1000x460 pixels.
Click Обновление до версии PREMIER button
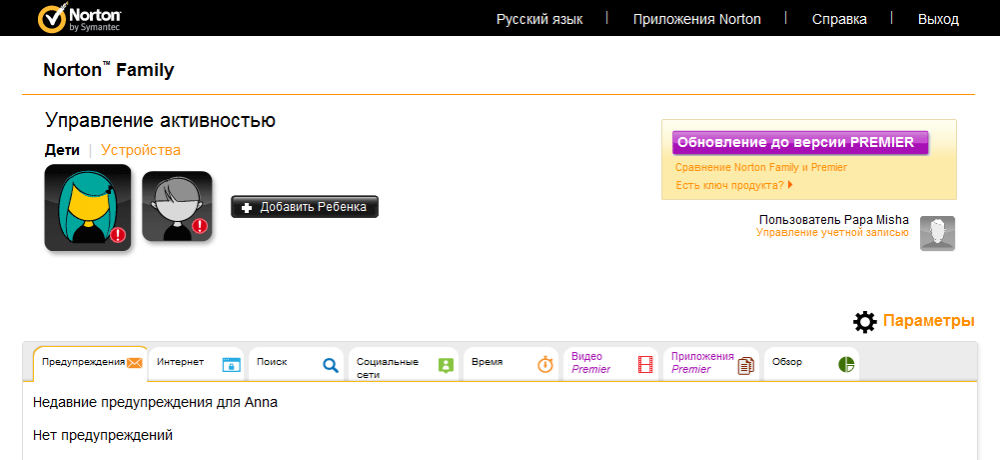(800, 142)
